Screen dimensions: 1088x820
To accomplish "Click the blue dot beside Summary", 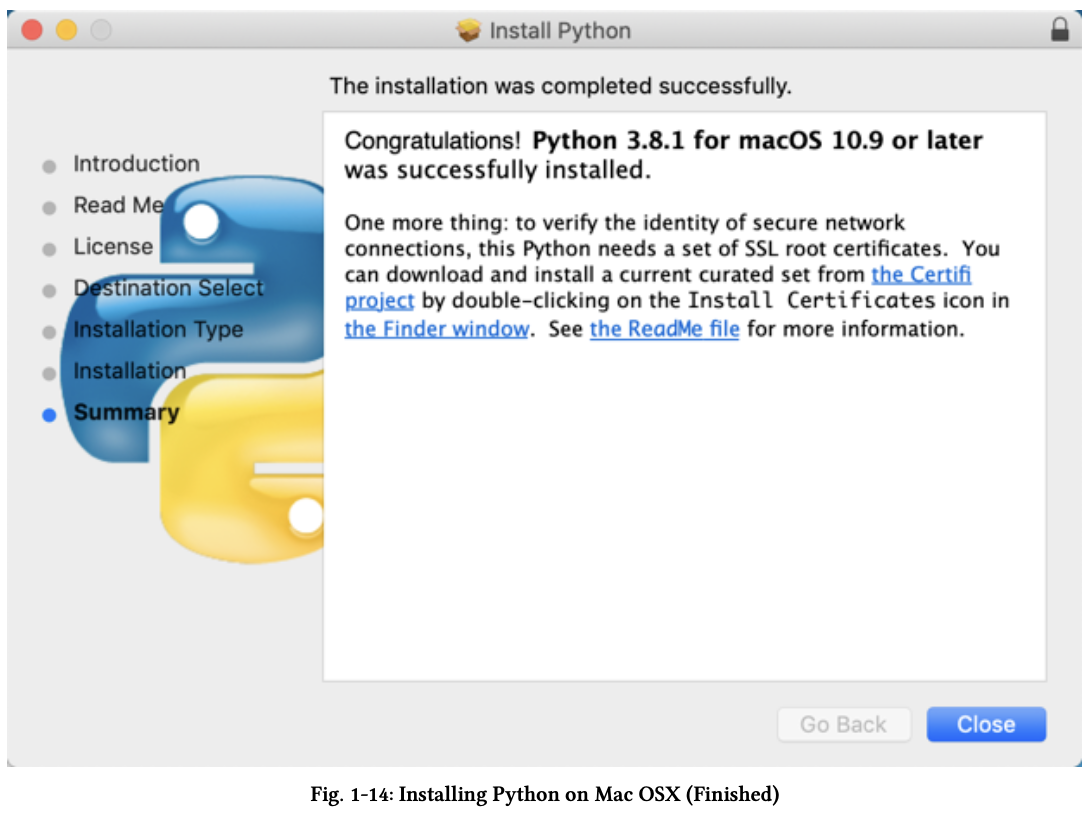I will (x=49, y=414).
